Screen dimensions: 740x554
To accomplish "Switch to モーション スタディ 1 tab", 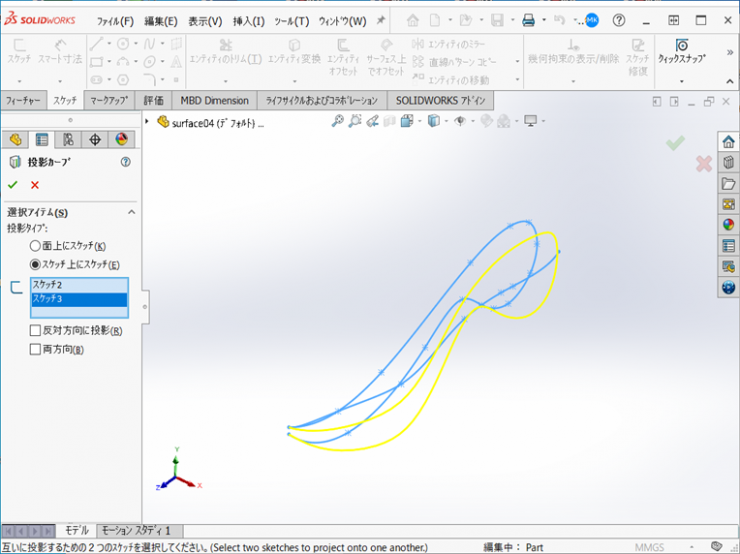I will coord(139,530).
